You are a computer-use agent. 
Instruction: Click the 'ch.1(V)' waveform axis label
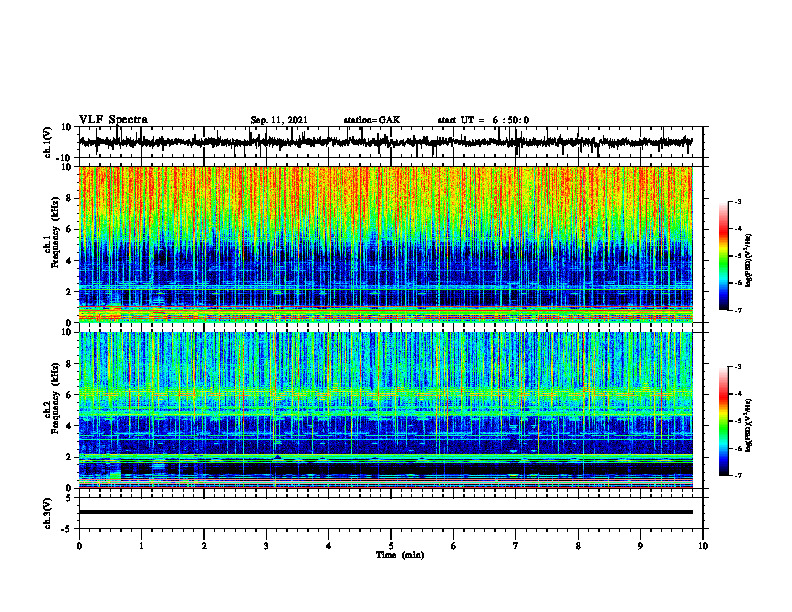tap(48, 142)
